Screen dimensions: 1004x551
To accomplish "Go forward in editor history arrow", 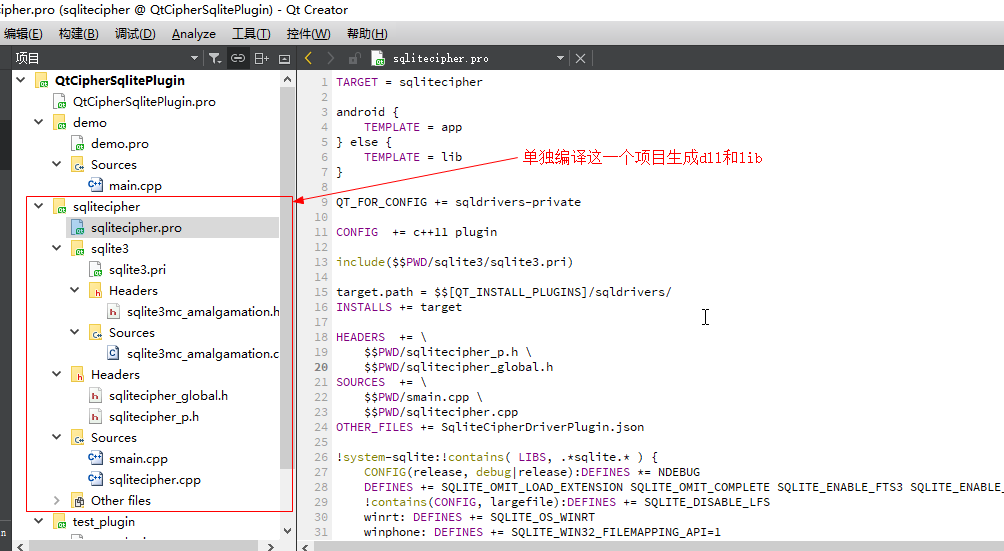I will (330, 58).
